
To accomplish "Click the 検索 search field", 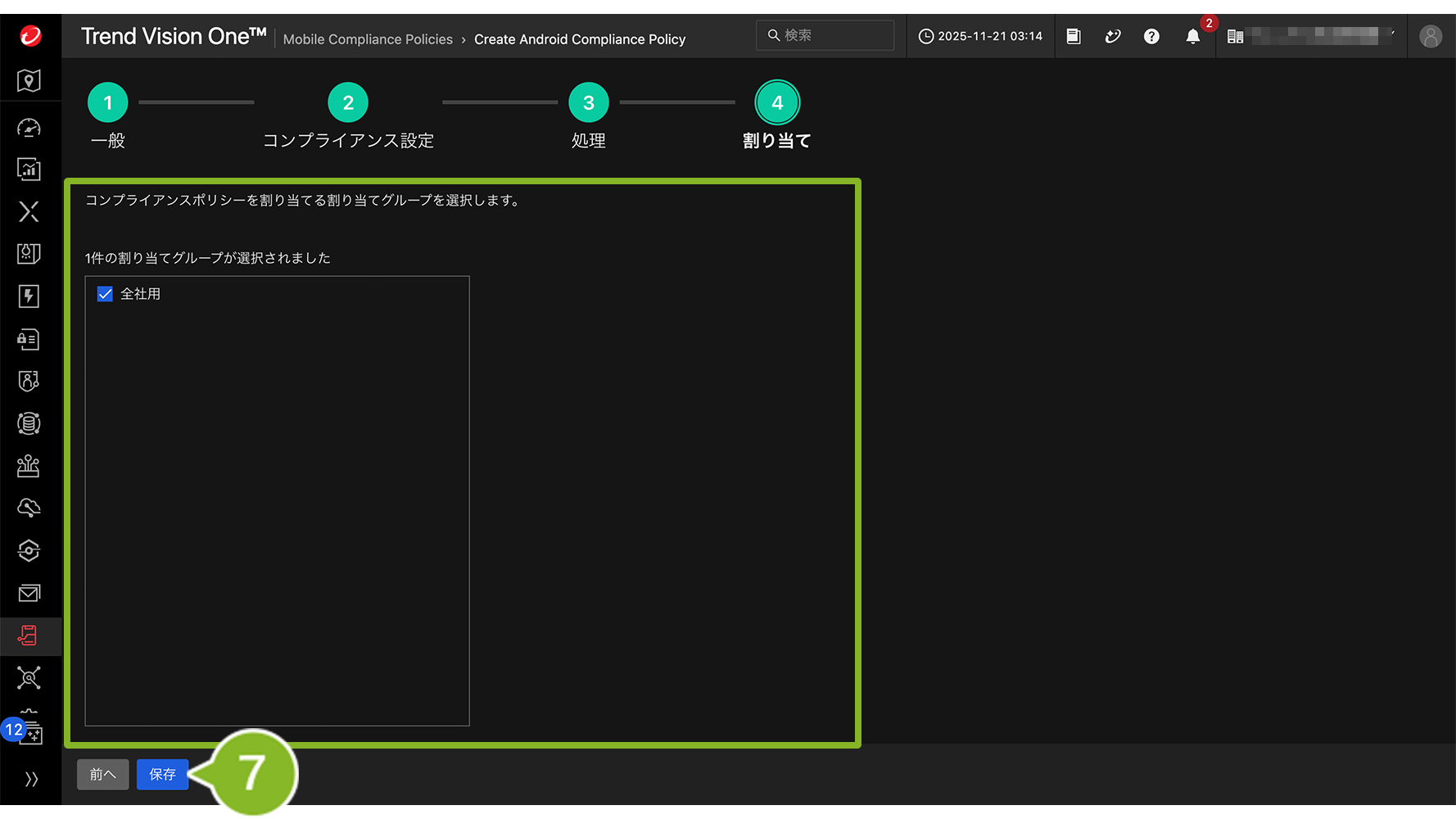I will [827, 35].
